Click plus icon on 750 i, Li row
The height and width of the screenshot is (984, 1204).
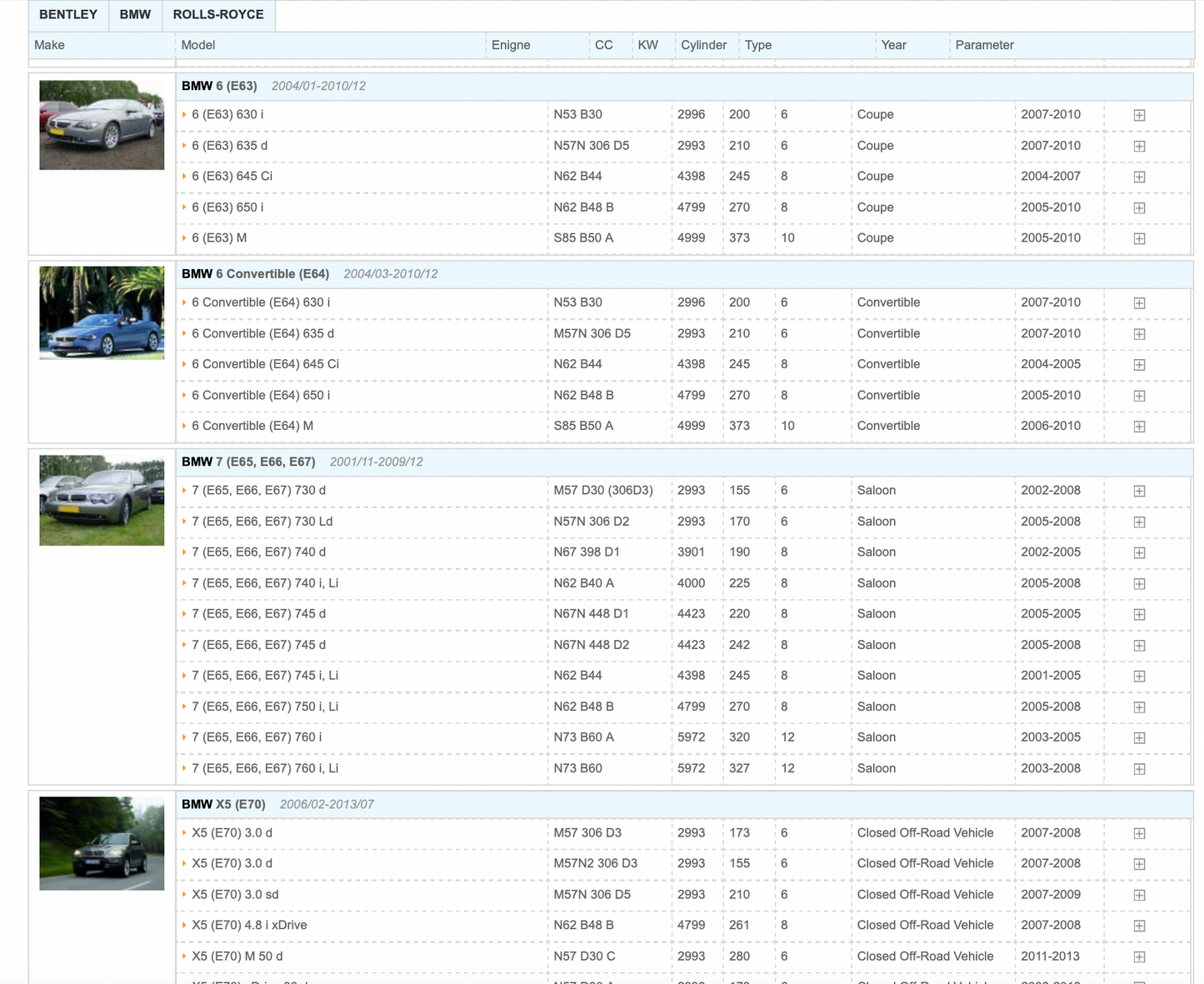pyautogui.click(x=1139, y=707)
